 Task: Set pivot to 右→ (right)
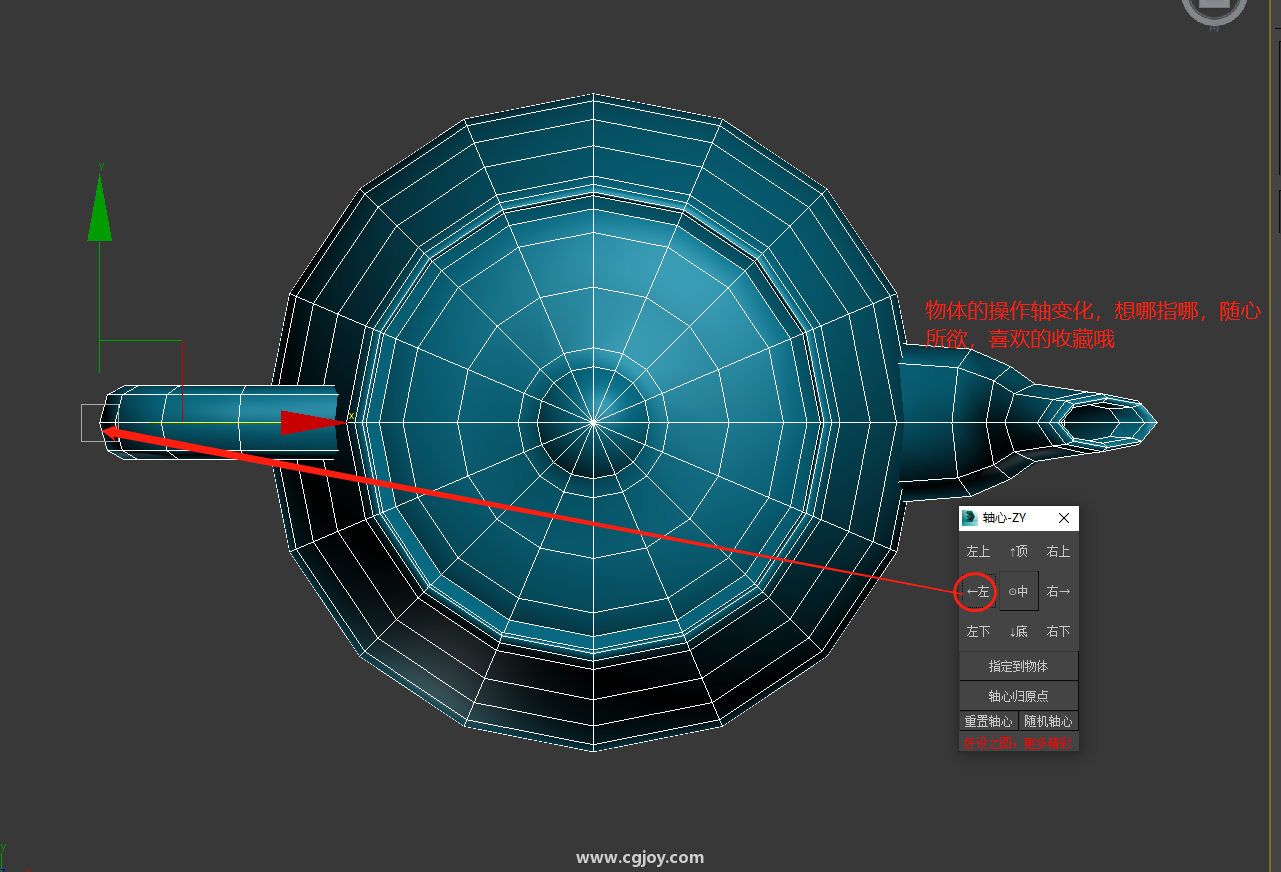pos(1058,591)
